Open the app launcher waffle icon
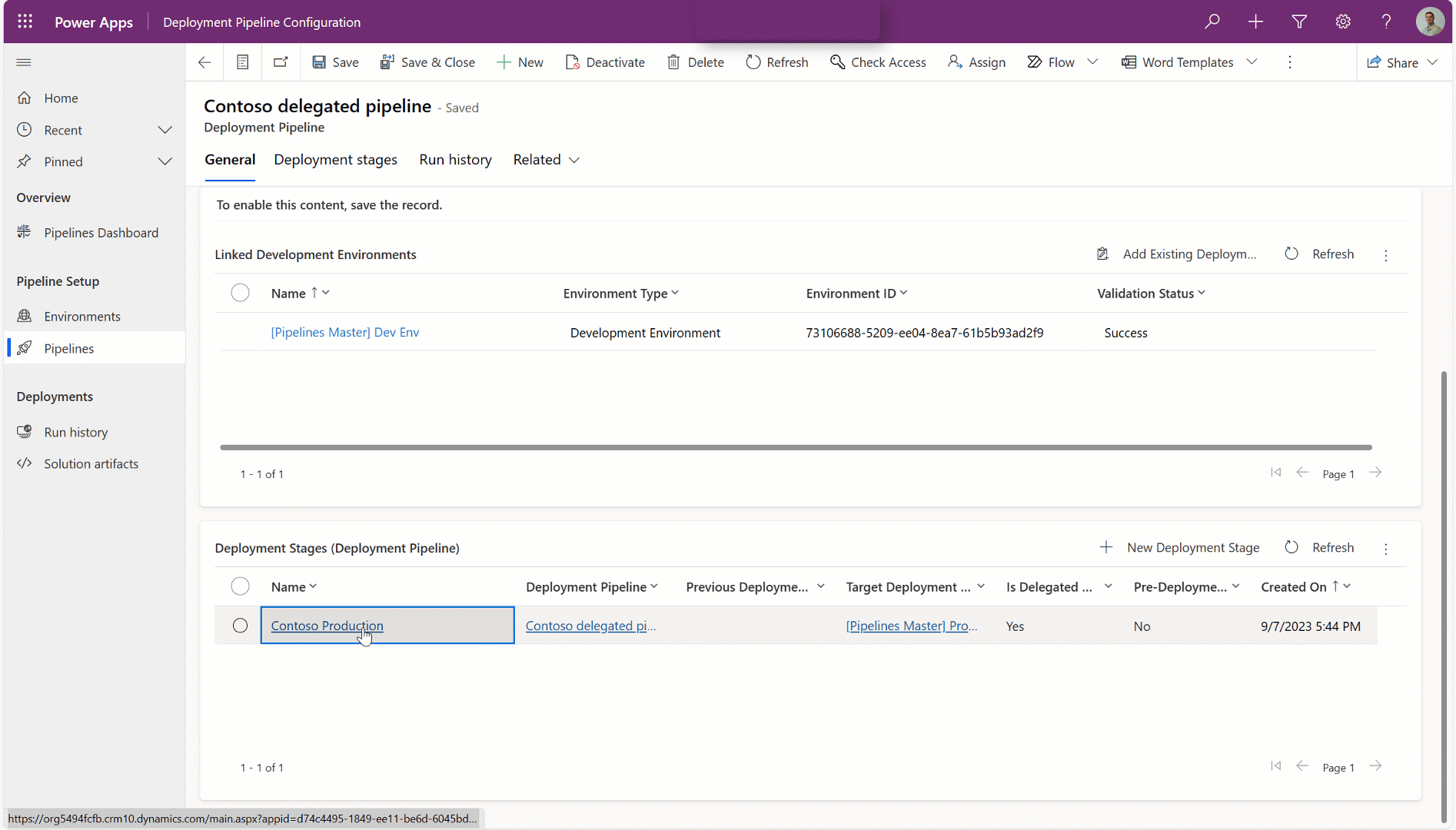This screenshot has height=830, width=1456. click(25, 22)
